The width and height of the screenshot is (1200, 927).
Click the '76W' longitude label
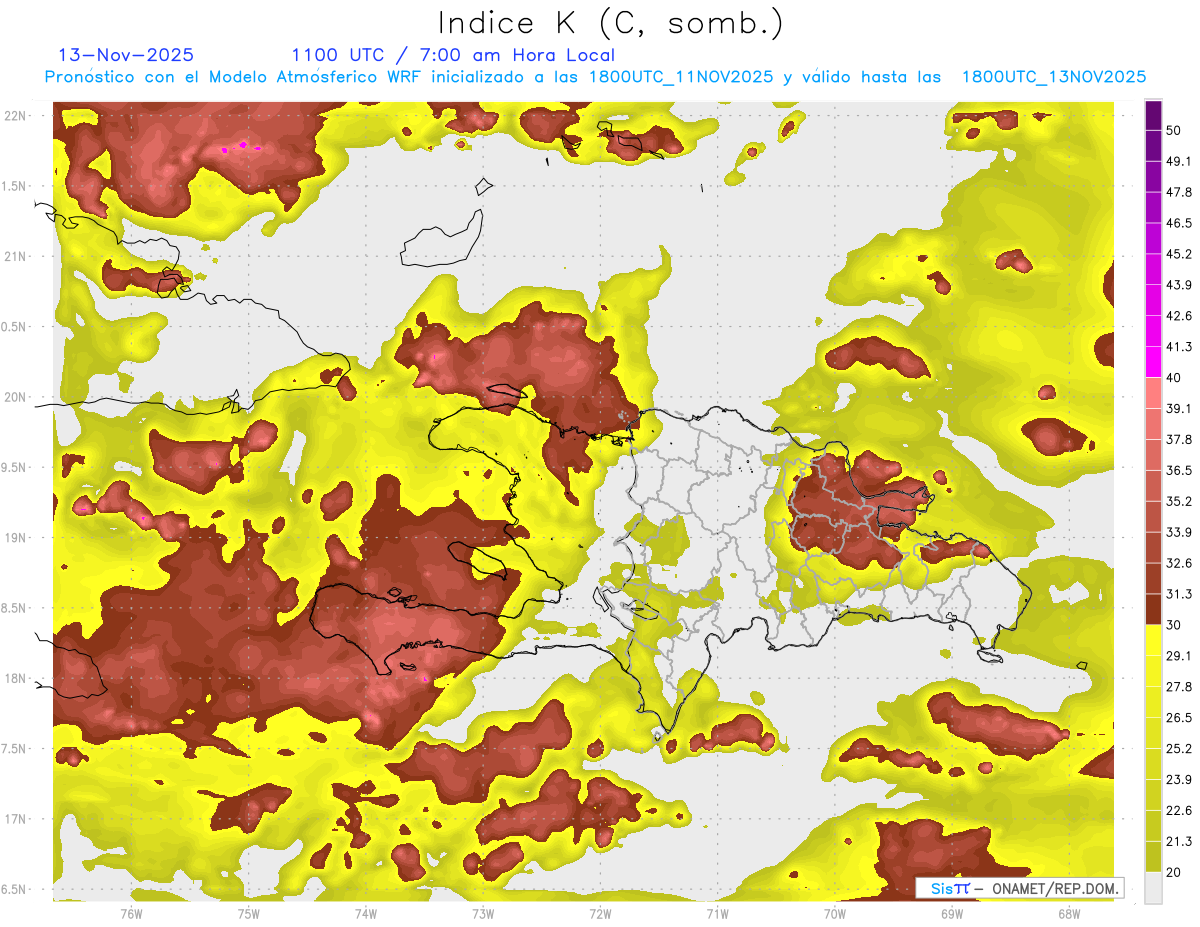pyautogui.click(x=131, y=913)
